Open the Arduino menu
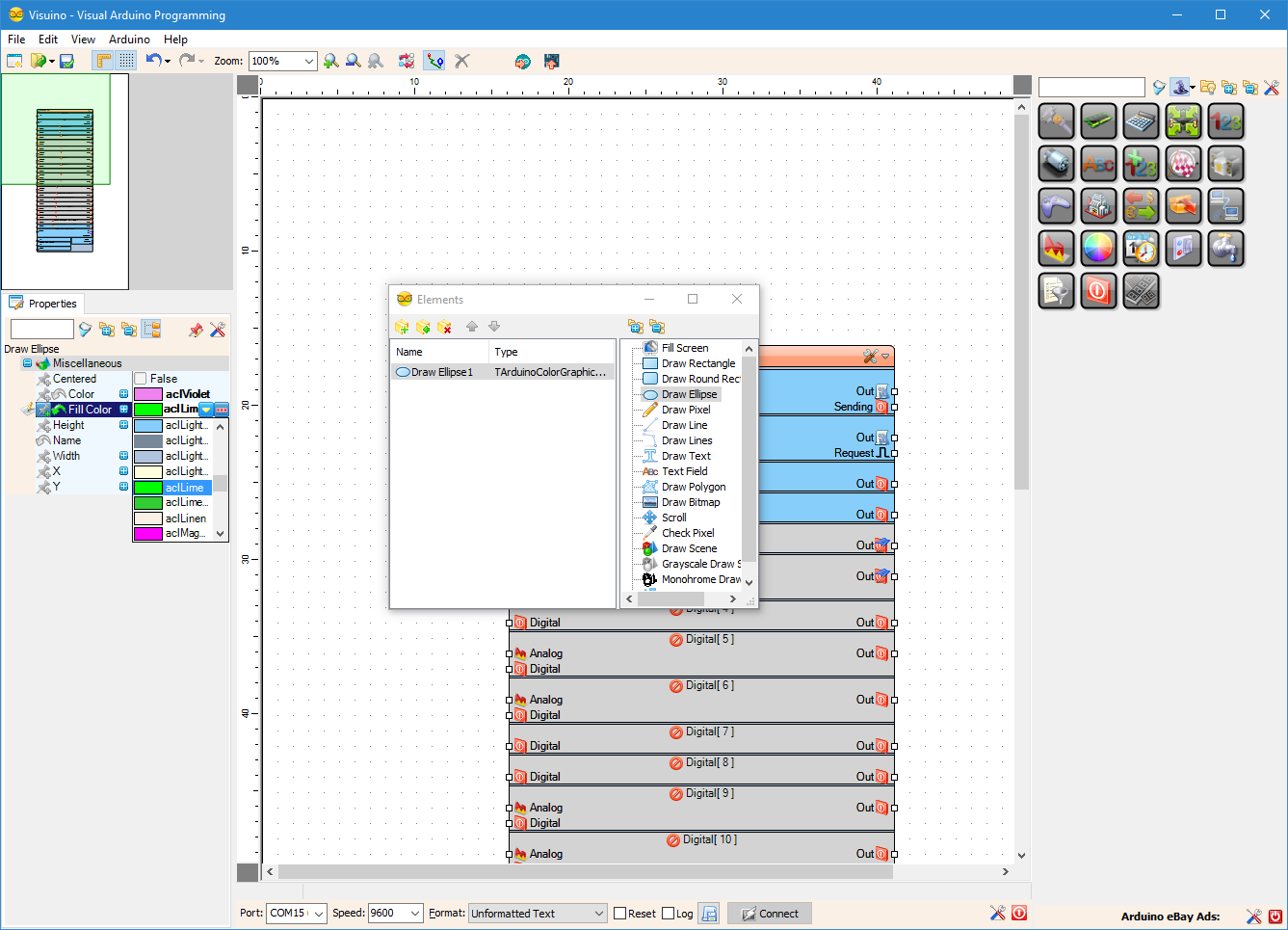 pyautogui.click(x=129, y=40)
